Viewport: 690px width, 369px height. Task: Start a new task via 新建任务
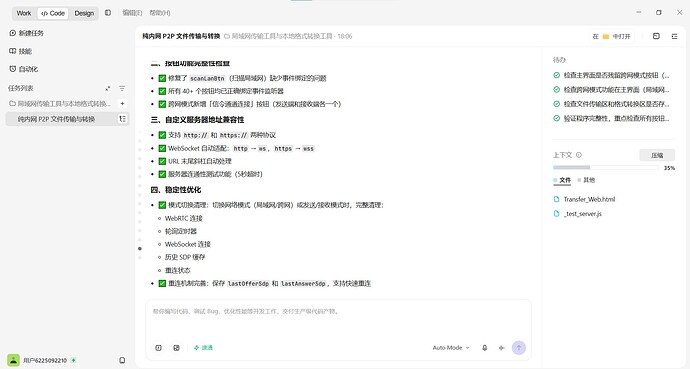[26, 33]
